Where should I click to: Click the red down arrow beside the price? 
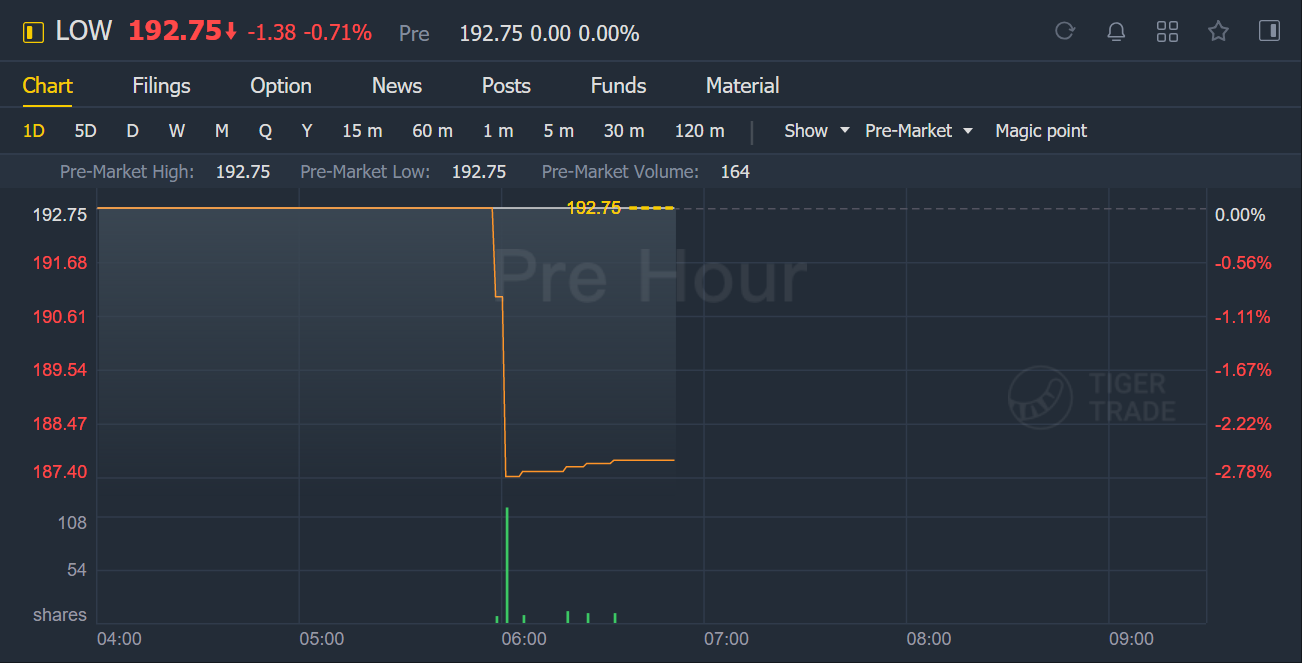pyautogui.click(x=231, y=33)
